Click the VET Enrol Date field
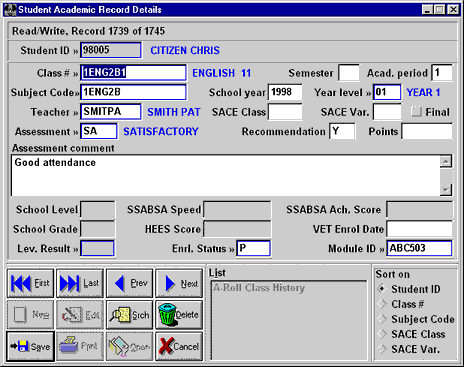 (419, 229)
